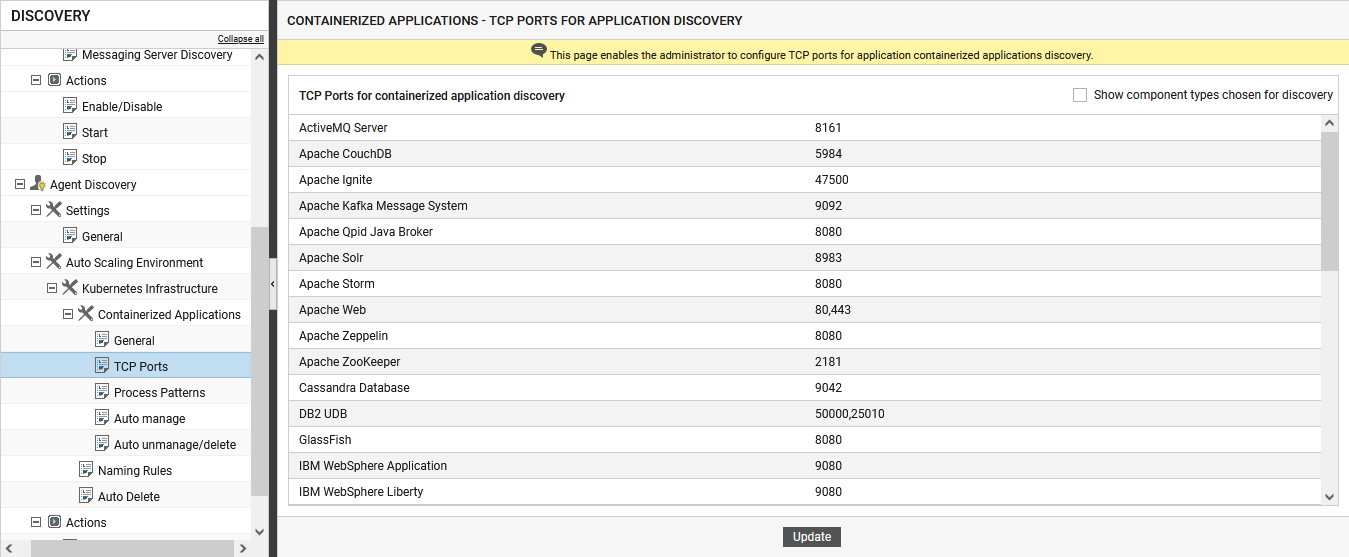Select Enable/Disable under Actions
This screenshot has width=1349, height=557.
point(122,107)
